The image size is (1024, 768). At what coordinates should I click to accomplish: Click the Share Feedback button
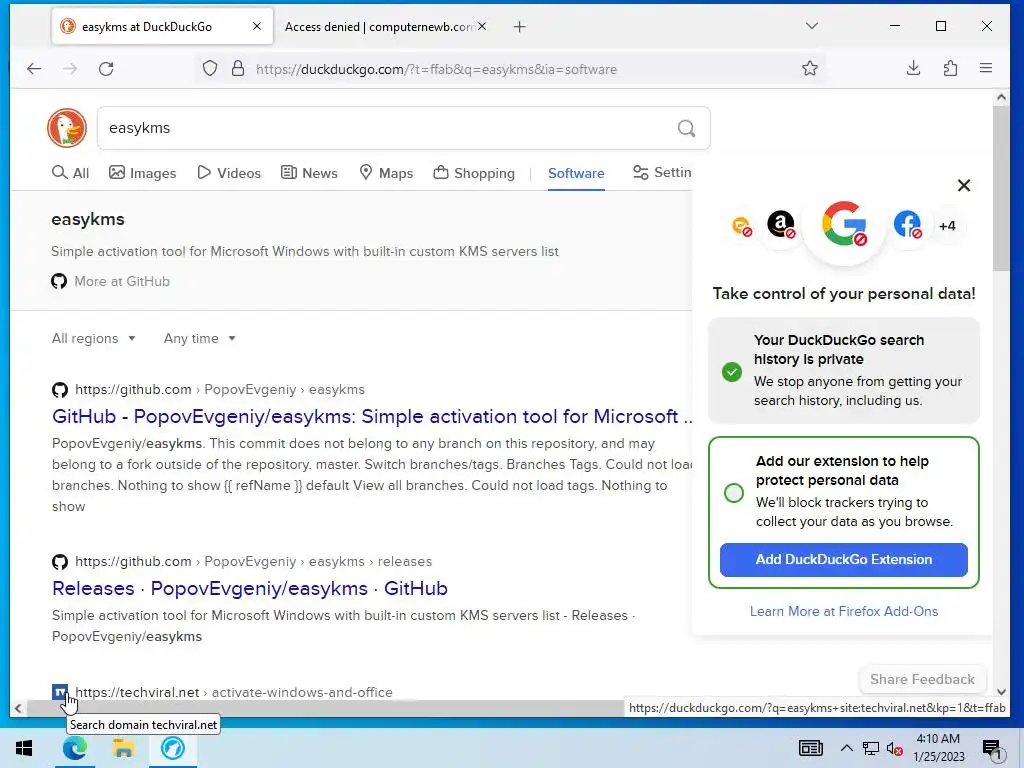point(922,679)
